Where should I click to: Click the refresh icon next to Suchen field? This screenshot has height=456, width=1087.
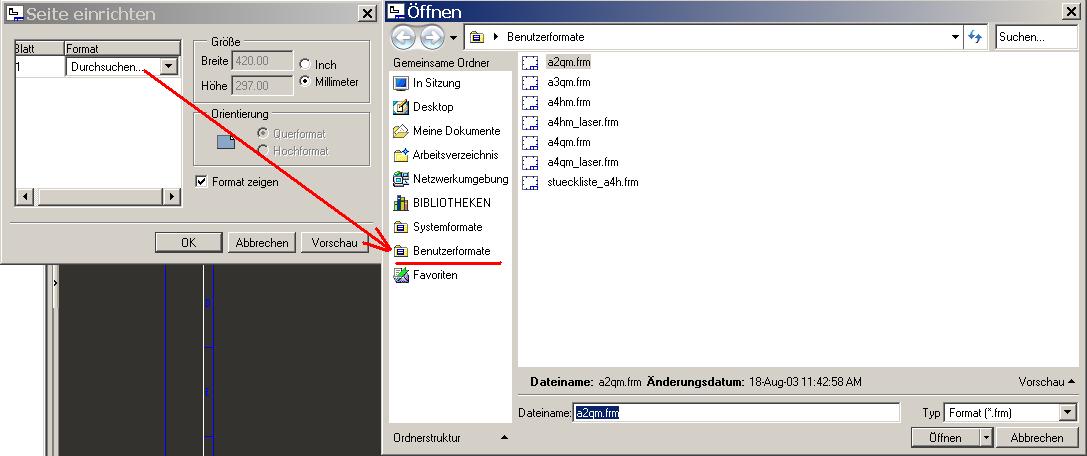(x=975, y=37)
